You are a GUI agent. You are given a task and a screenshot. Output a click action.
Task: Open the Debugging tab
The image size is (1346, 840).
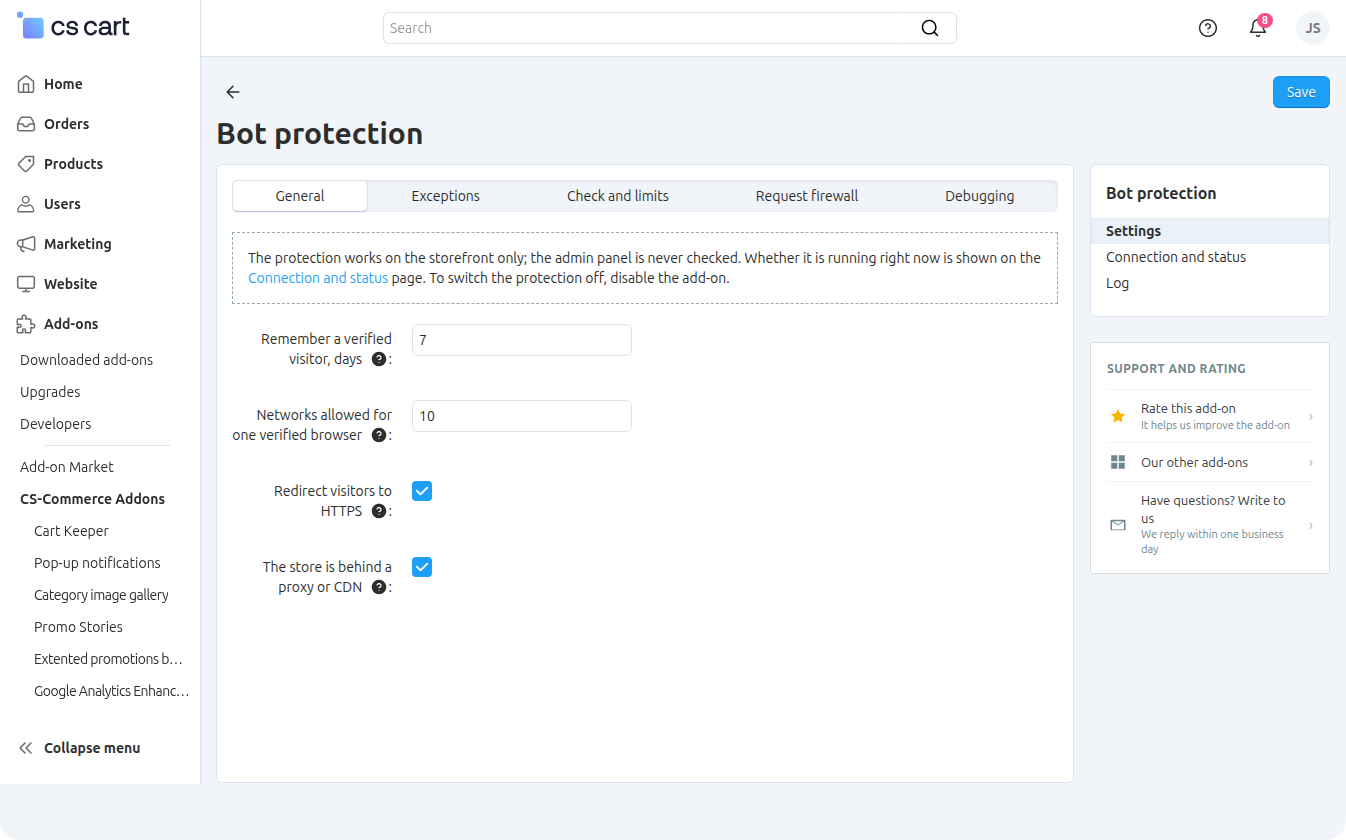[x=980, y=196]
